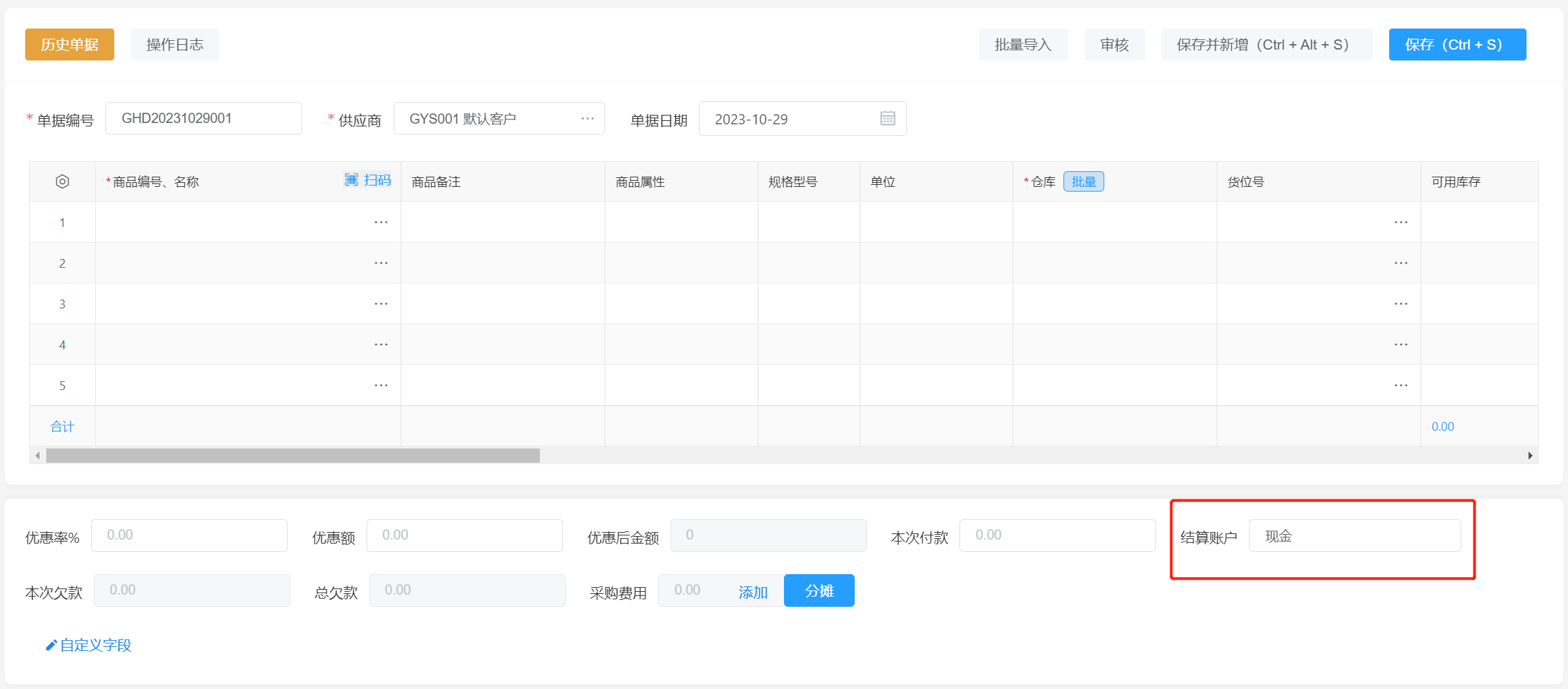Click the 本次欠款 field
1568x689 pixels.
click(192, 590)
